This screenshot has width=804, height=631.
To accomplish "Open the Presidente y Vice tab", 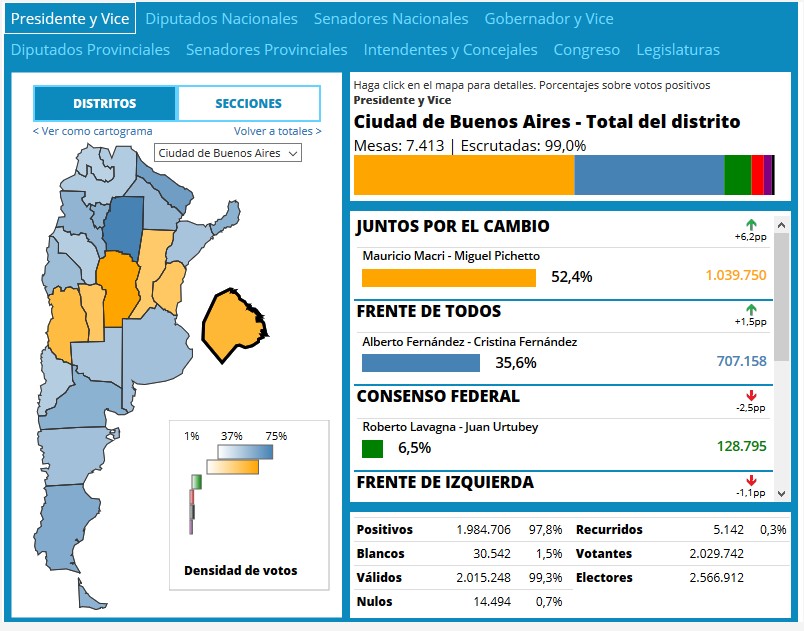I will point(69,19).
